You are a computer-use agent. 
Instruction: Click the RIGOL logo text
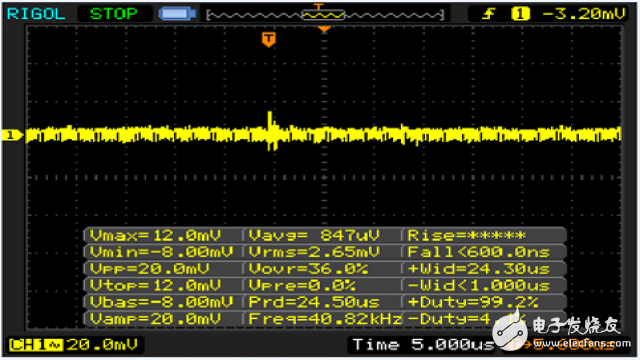[36, 14]
